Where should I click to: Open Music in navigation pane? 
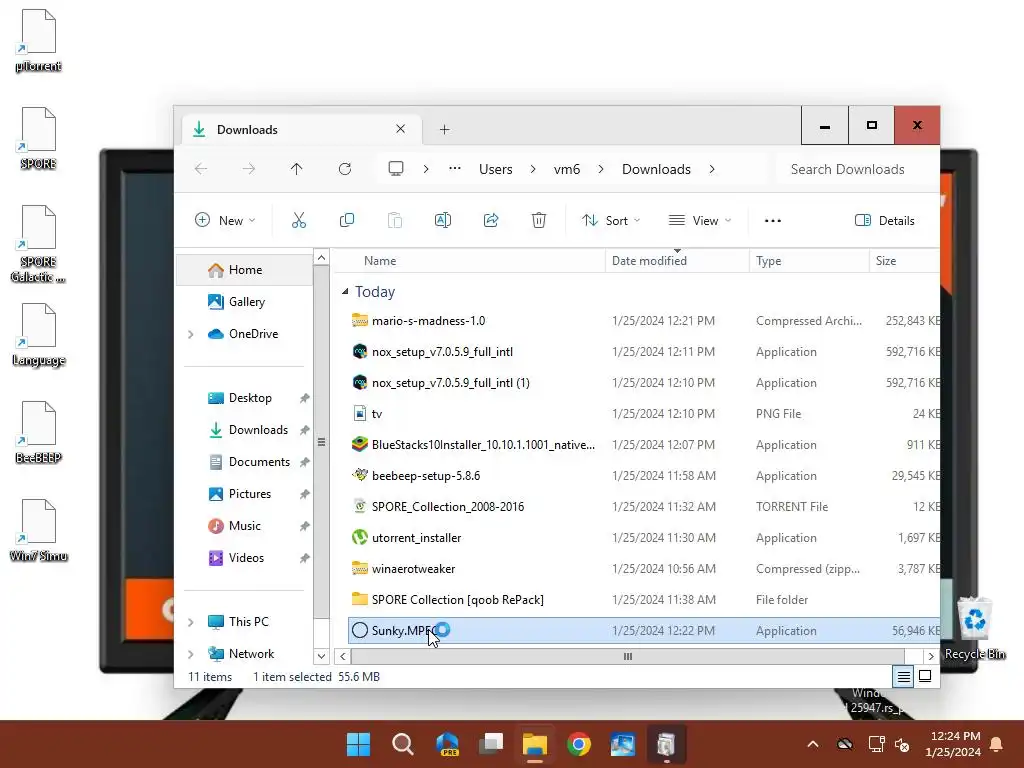point(244,526)
